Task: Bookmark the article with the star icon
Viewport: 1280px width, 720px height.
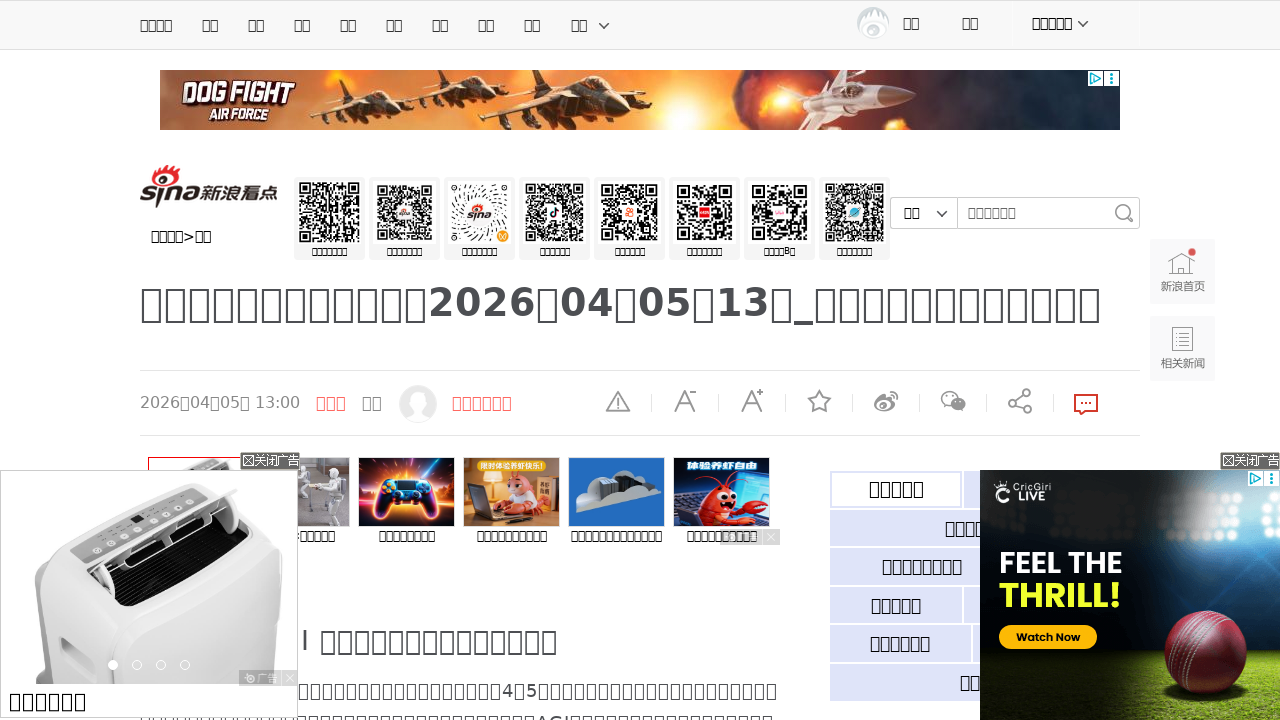Action: 819,402
